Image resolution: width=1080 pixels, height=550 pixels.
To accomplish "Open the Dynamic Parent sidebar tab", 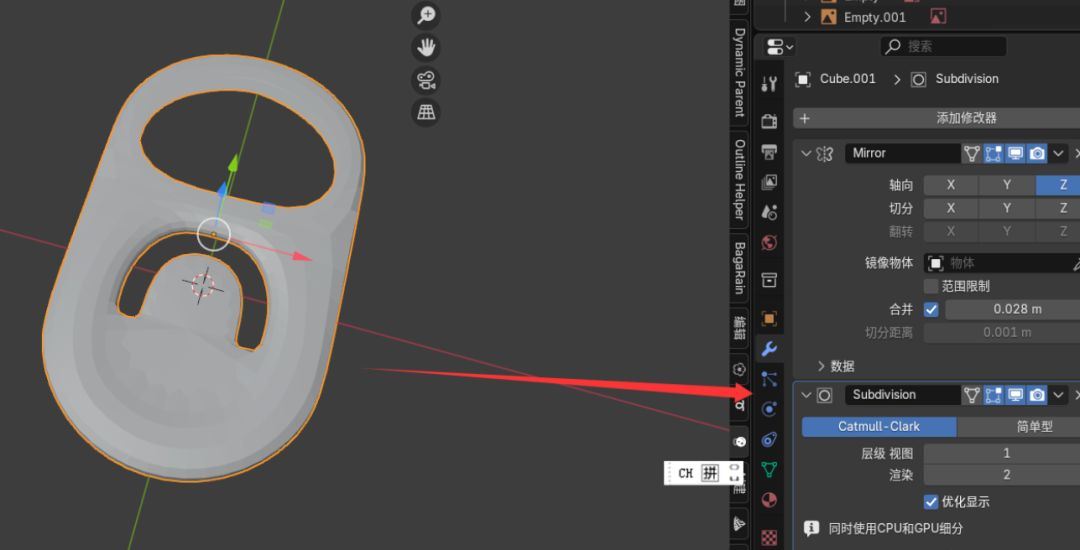I will 740,73.
